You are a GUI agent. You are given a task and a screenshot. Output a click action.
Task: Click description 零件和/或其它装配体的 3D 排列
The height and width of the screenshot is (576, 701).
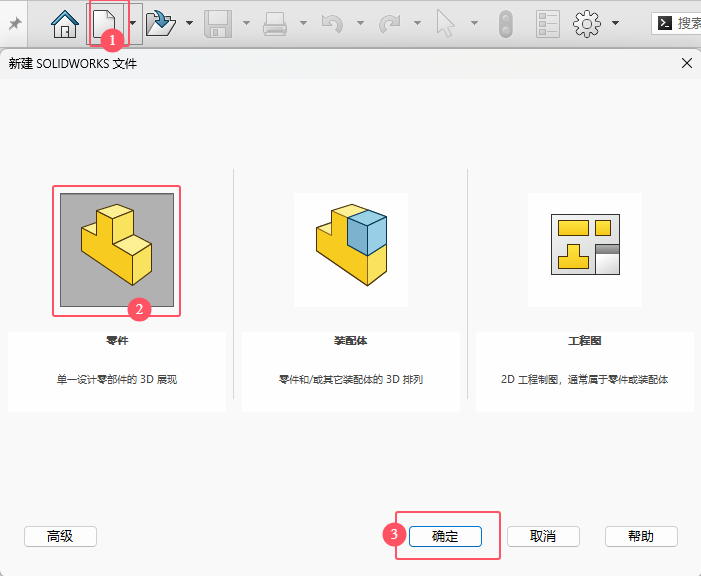pyautogui.click(x=351, y=380)
